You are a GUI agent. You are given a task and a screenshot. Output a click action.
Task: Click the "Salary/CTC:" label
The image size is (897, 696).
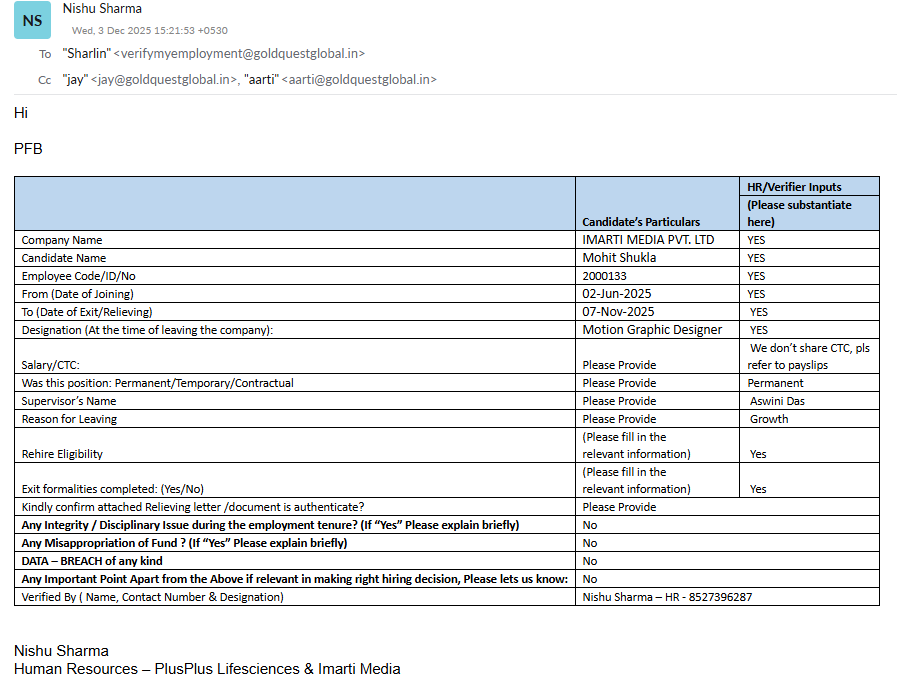(x=50, y=365)
